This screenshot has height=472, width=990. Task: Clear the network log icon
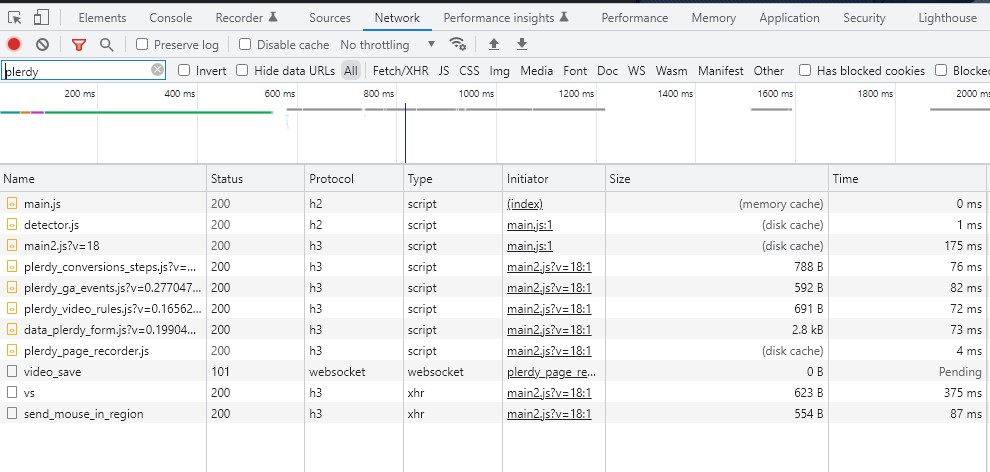(42, 44)
